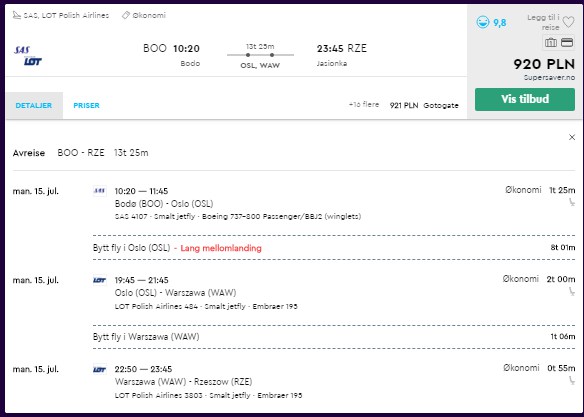Close the details panel with X
The height and width of the screenshot is (417, 584).
[572, 137]
